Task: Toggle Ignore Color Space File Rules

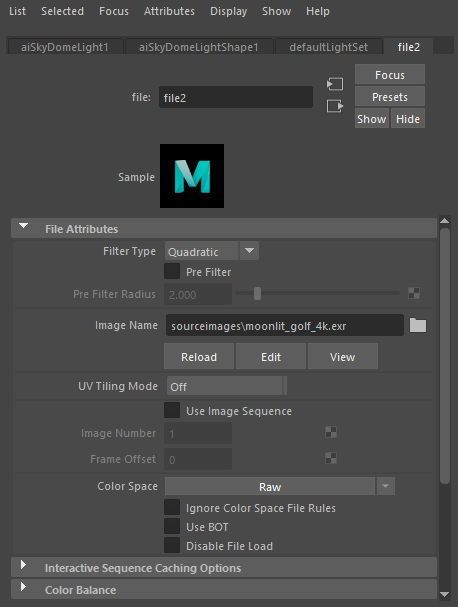Action: [172, 508]
